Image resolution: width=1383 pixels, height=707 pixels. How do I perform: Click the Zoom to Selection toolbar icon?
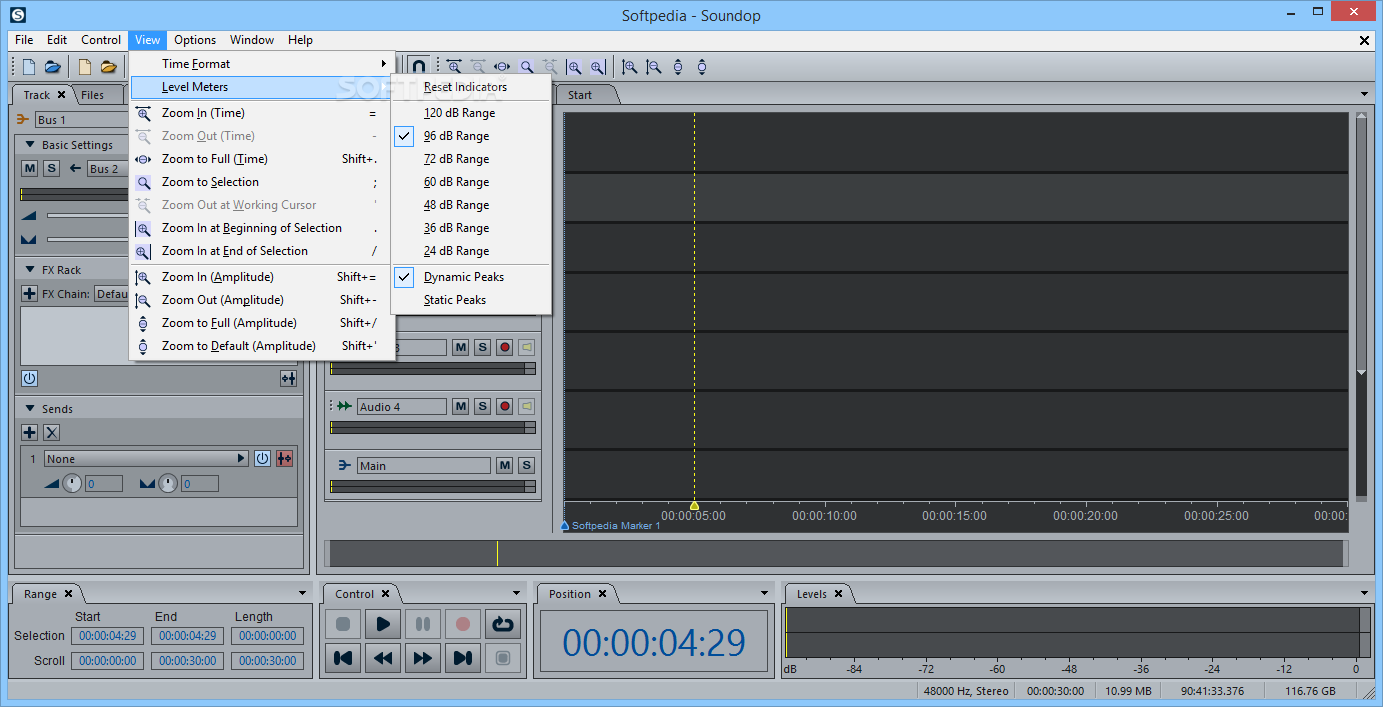(526, 67)
